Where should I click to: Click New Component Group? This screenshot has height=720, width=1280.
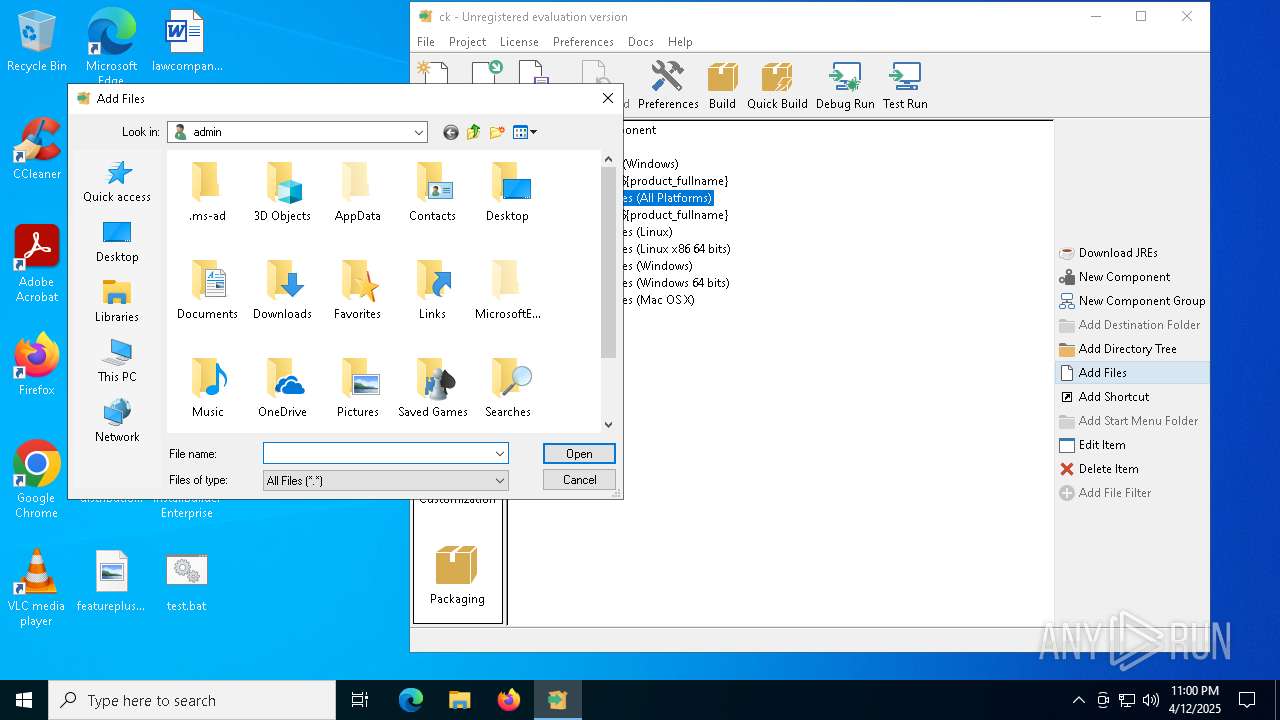click(x=1133, y=301)
